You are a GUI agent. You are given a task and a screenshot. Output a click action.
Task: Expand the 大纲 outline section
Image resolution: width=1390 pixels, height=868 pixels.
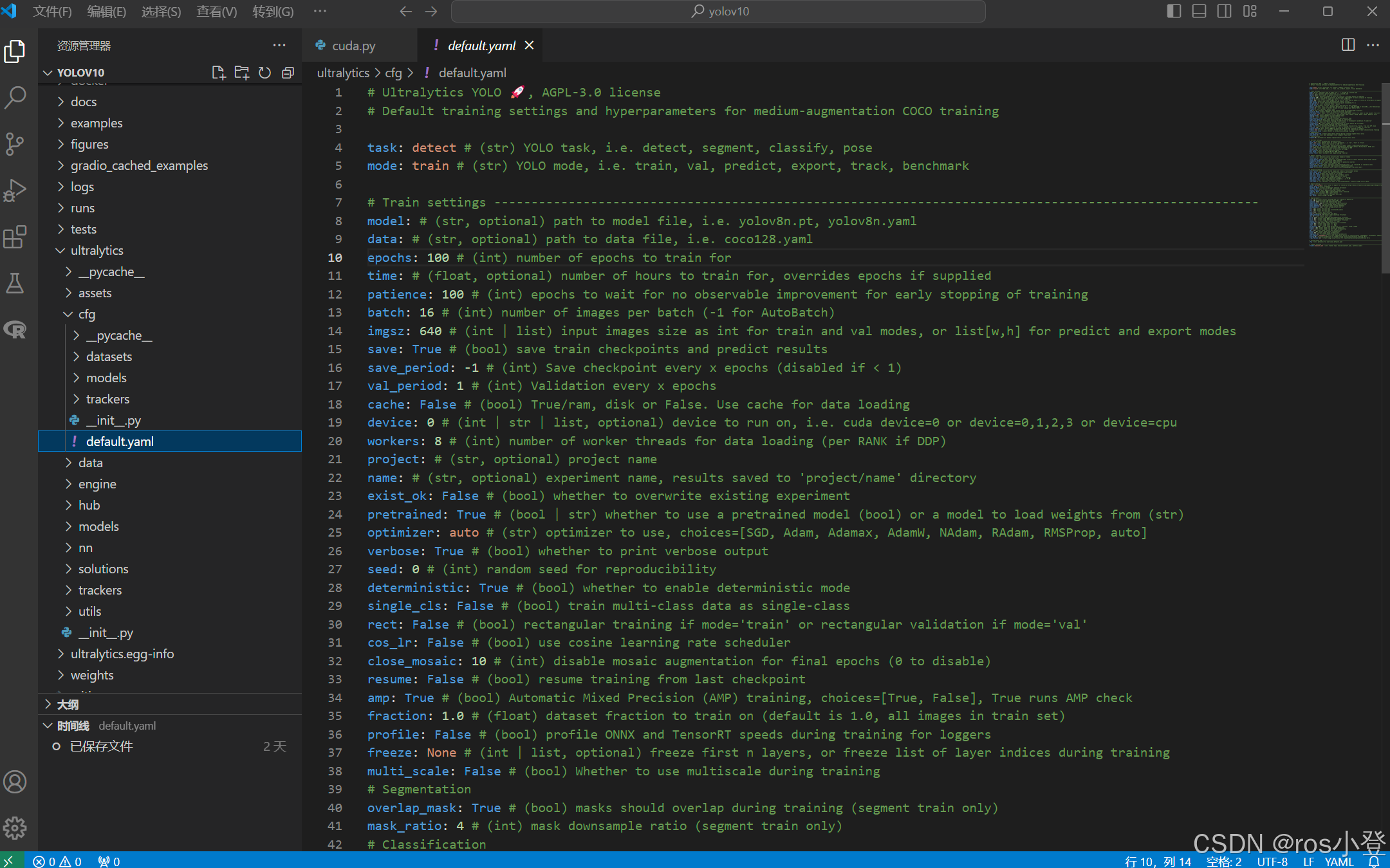tap(170, 705)
